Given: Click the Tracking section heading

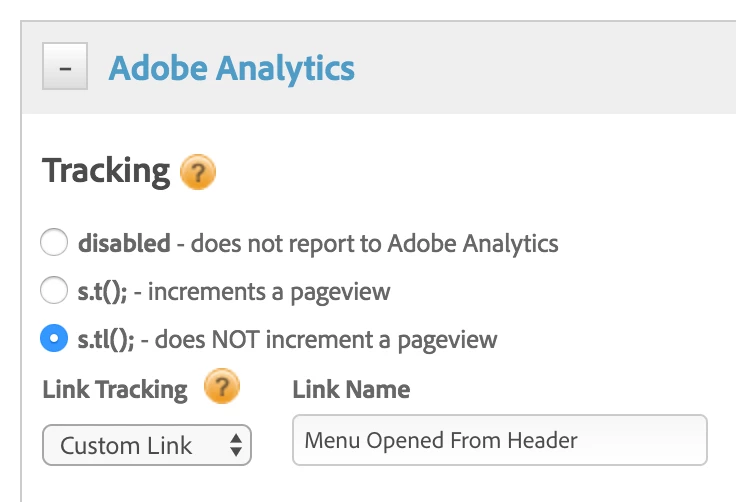Looking at the screenshot, I should pos(106,171).
